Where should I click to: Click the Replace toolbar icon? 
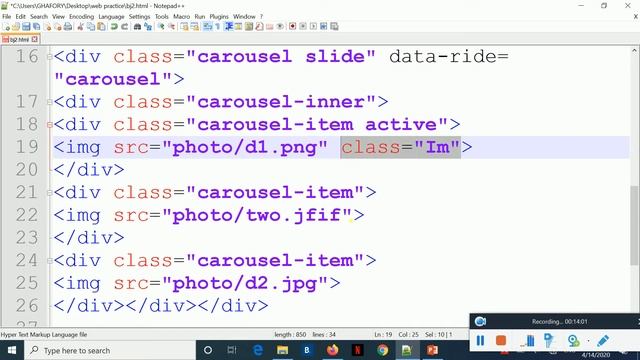pyautogui.click(x=148, y=27)
